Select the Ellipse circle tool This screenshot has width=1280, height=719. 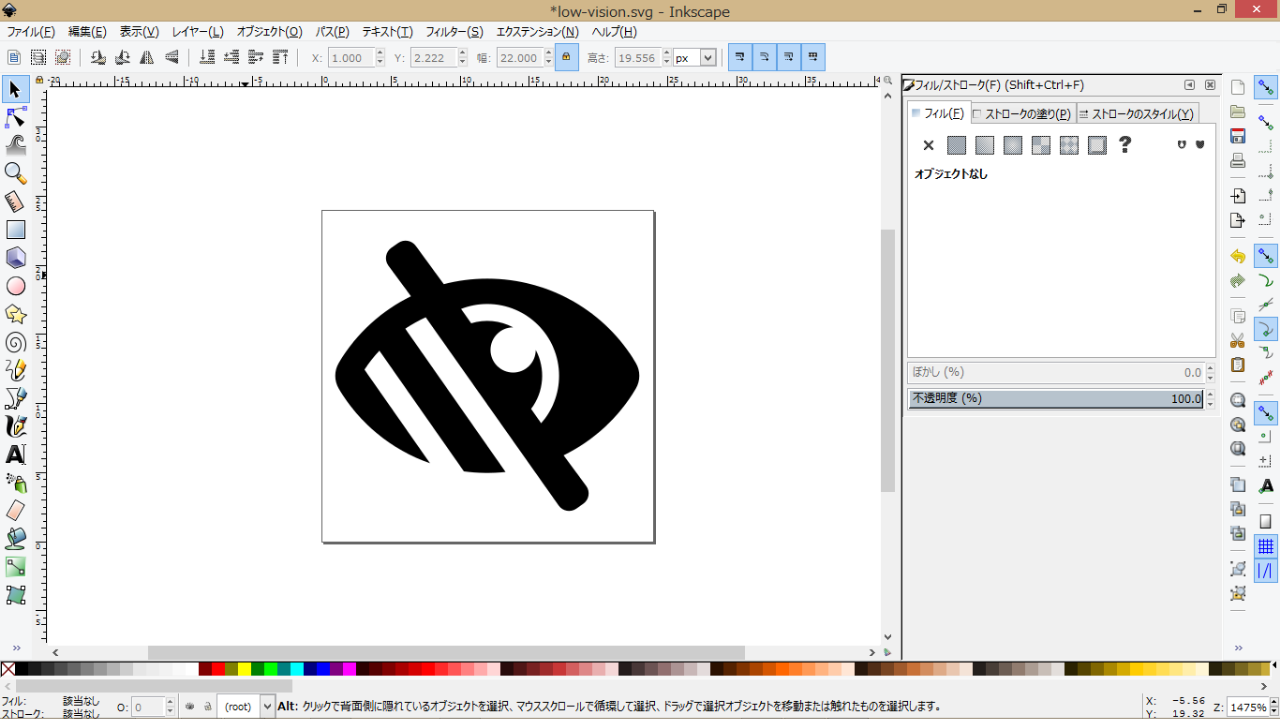coord(15,286)
